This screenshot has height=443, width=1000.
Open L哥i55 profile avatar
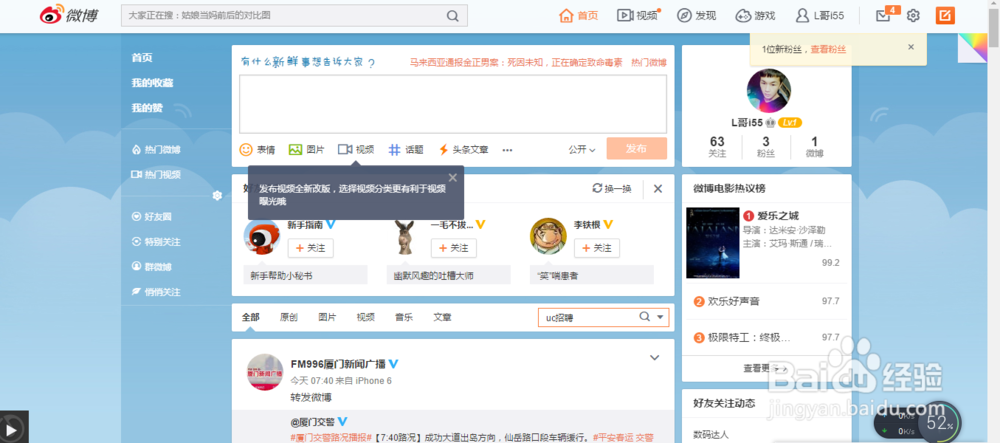pos(768,91)
